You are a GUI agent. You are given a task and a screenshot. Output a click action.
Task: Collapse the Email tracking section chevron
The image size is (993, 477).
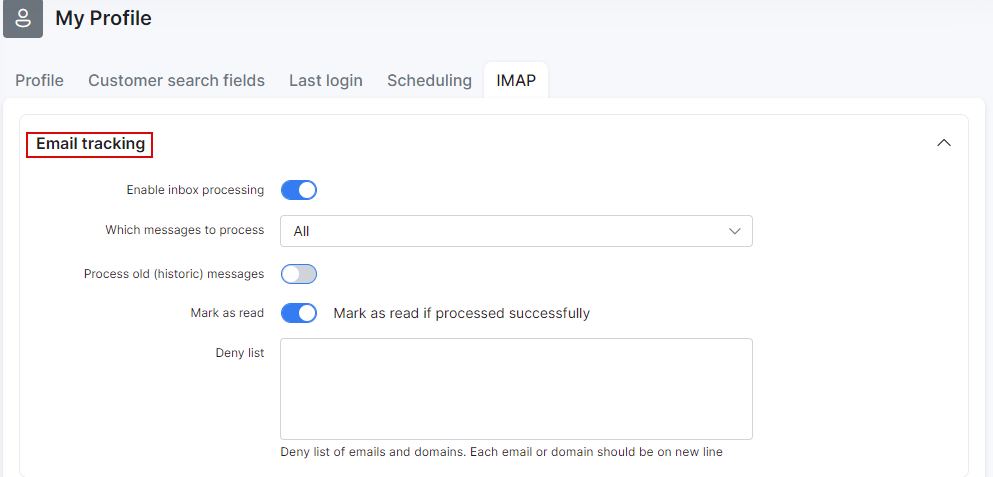[944, 143]
